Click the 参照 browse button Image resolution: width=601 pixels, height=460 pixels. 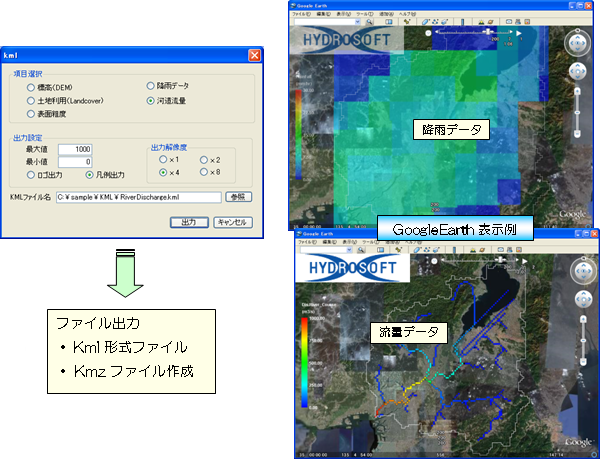239,197
